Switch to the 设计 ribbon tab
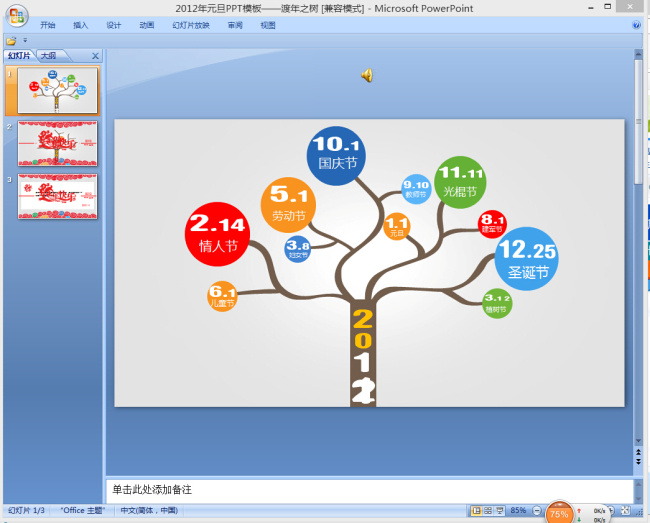Image resolution: width=650 pixels, height=523 pixels. (x=114, y=25)
